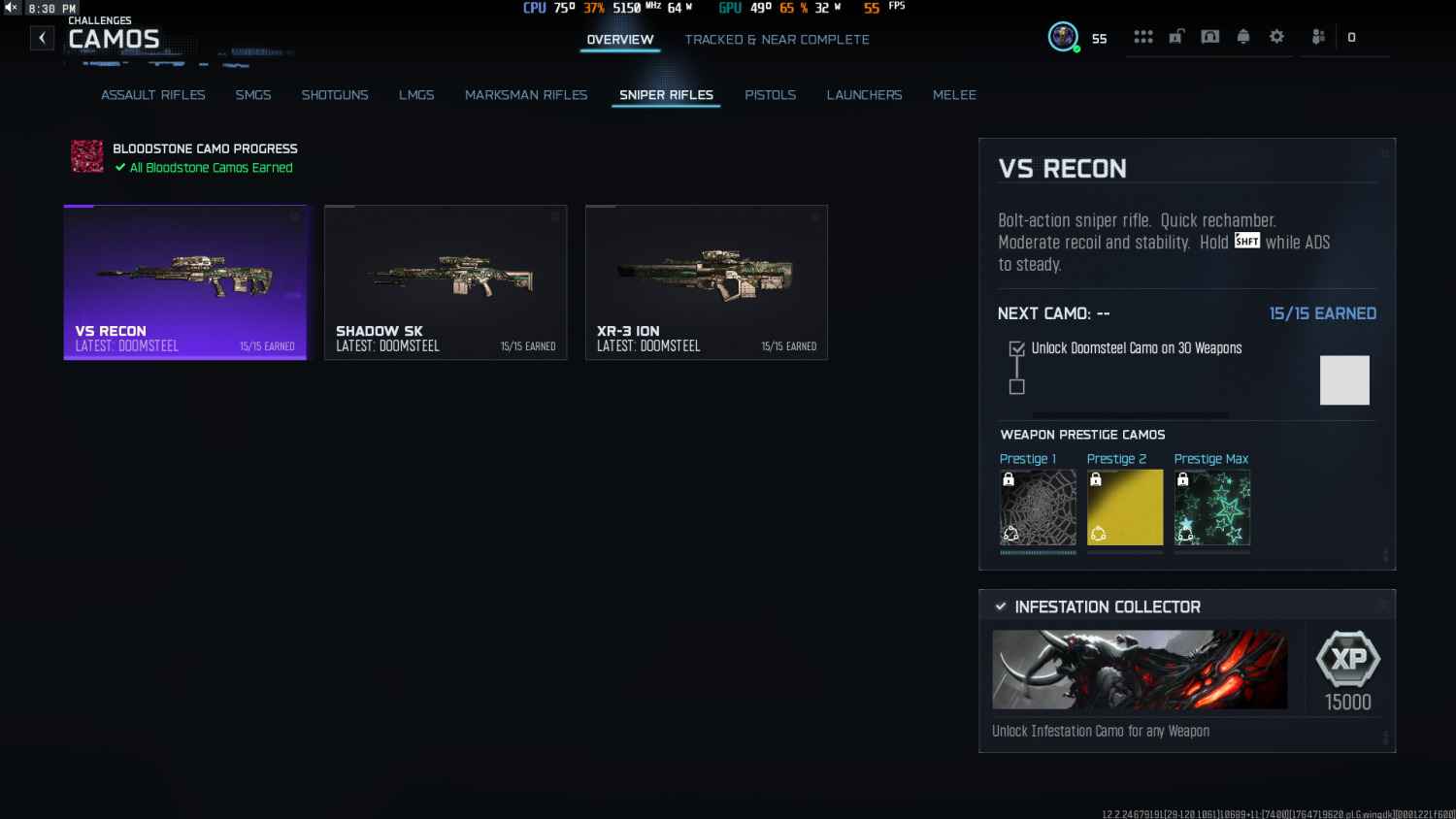Select the yellow Prestige 2 camo swatch

(x=1125, y=508)
